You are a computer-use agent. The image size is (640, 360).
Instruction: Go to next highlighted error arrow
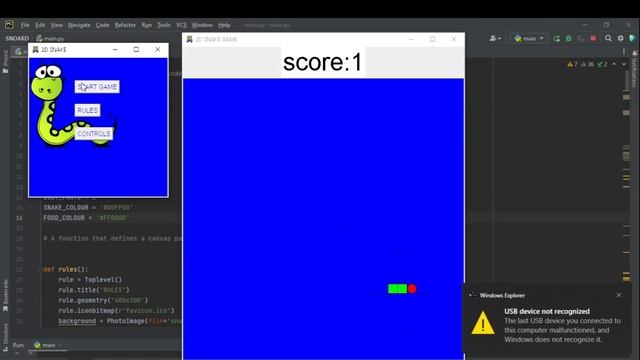pos(624,64)
